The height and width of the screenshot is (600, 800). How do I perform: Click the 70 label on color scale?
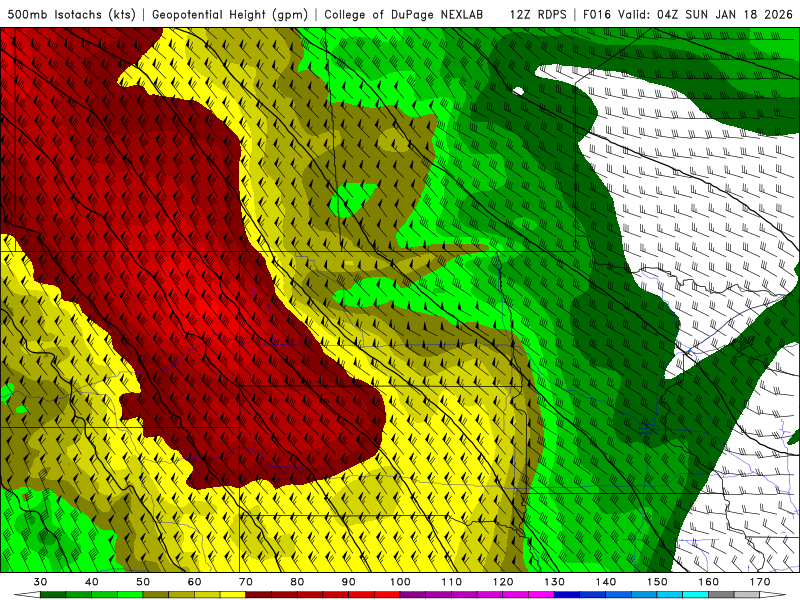tap(246, 582)
